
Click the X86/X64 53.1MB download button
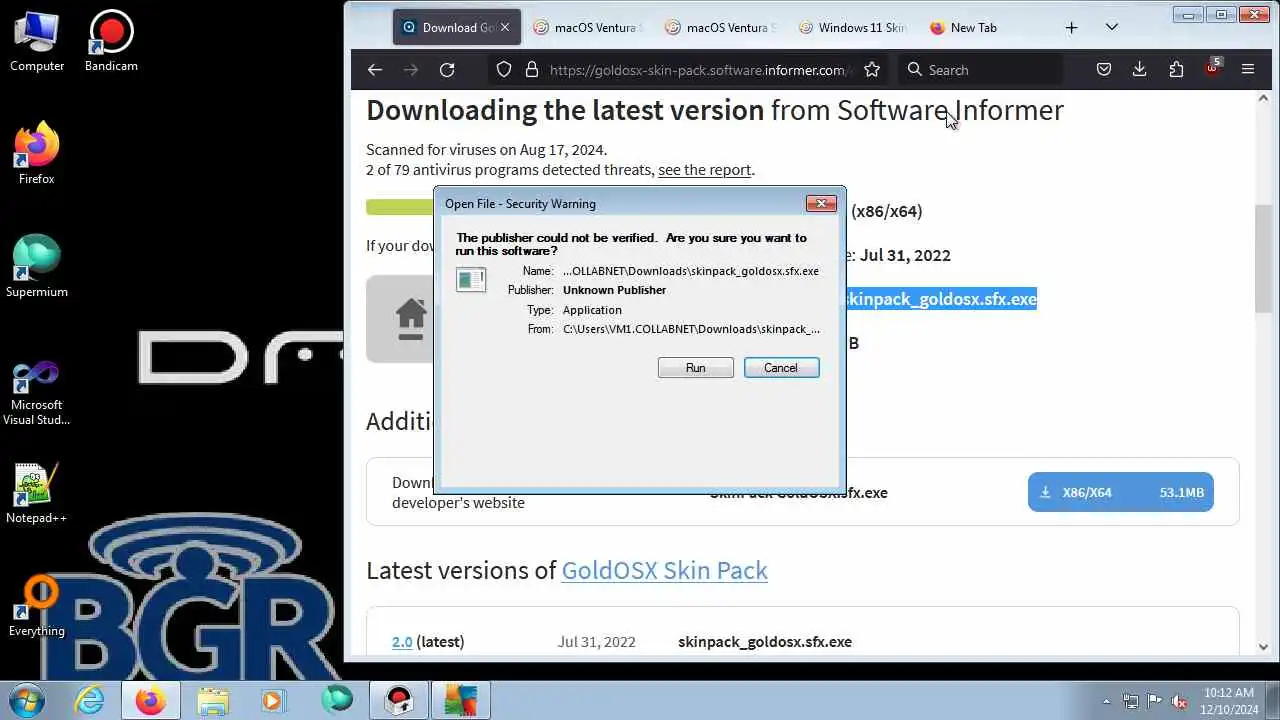click(x=1121, y=492)
